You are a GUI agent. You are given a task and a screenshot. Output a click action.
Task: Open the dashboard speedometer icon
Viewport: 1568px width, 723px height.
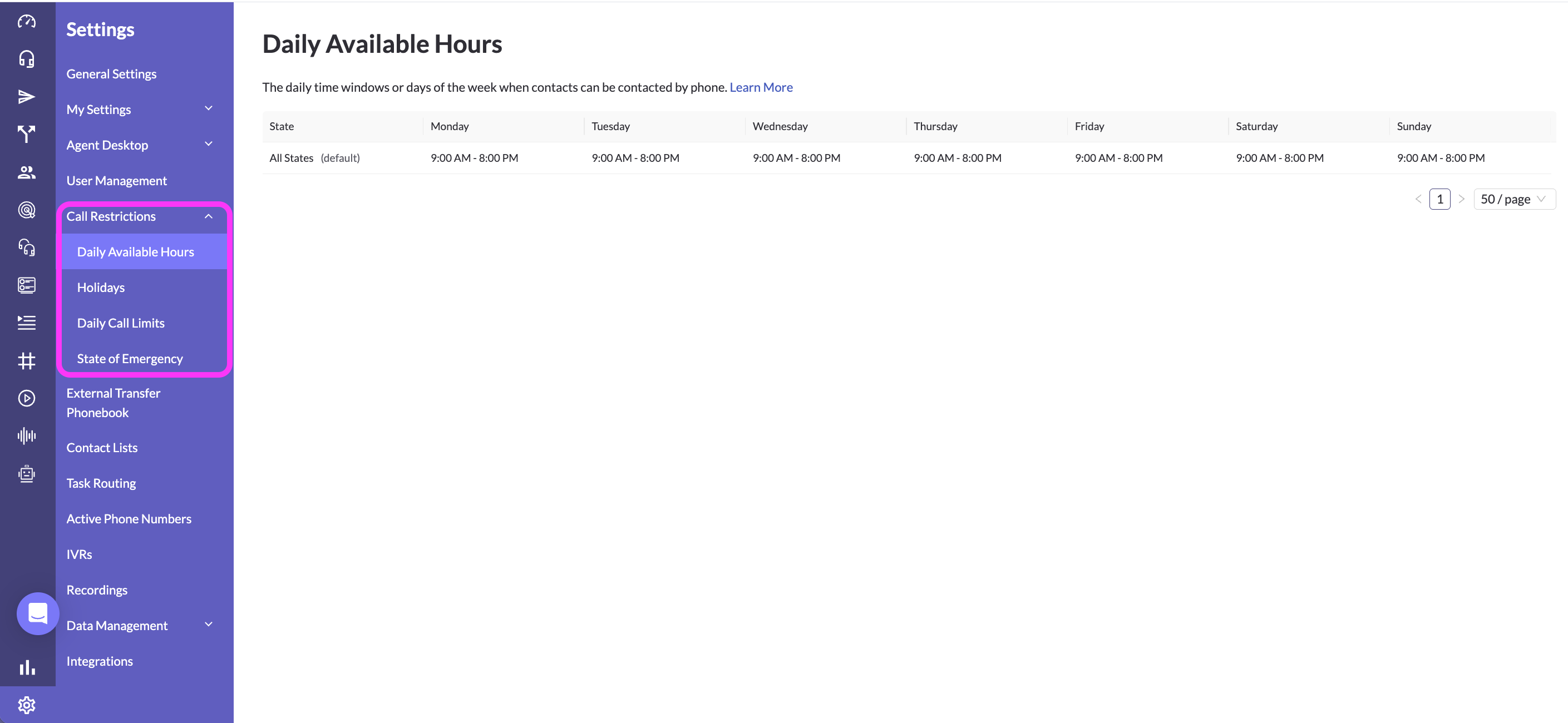point(26,22)
